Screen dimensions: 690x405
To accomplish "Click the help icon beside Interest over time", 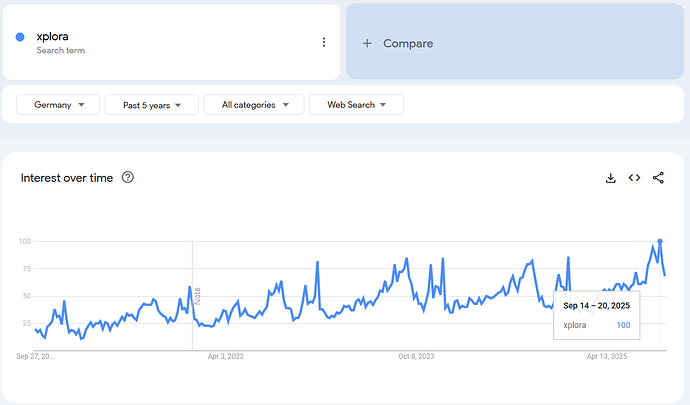I will [127, 178].
